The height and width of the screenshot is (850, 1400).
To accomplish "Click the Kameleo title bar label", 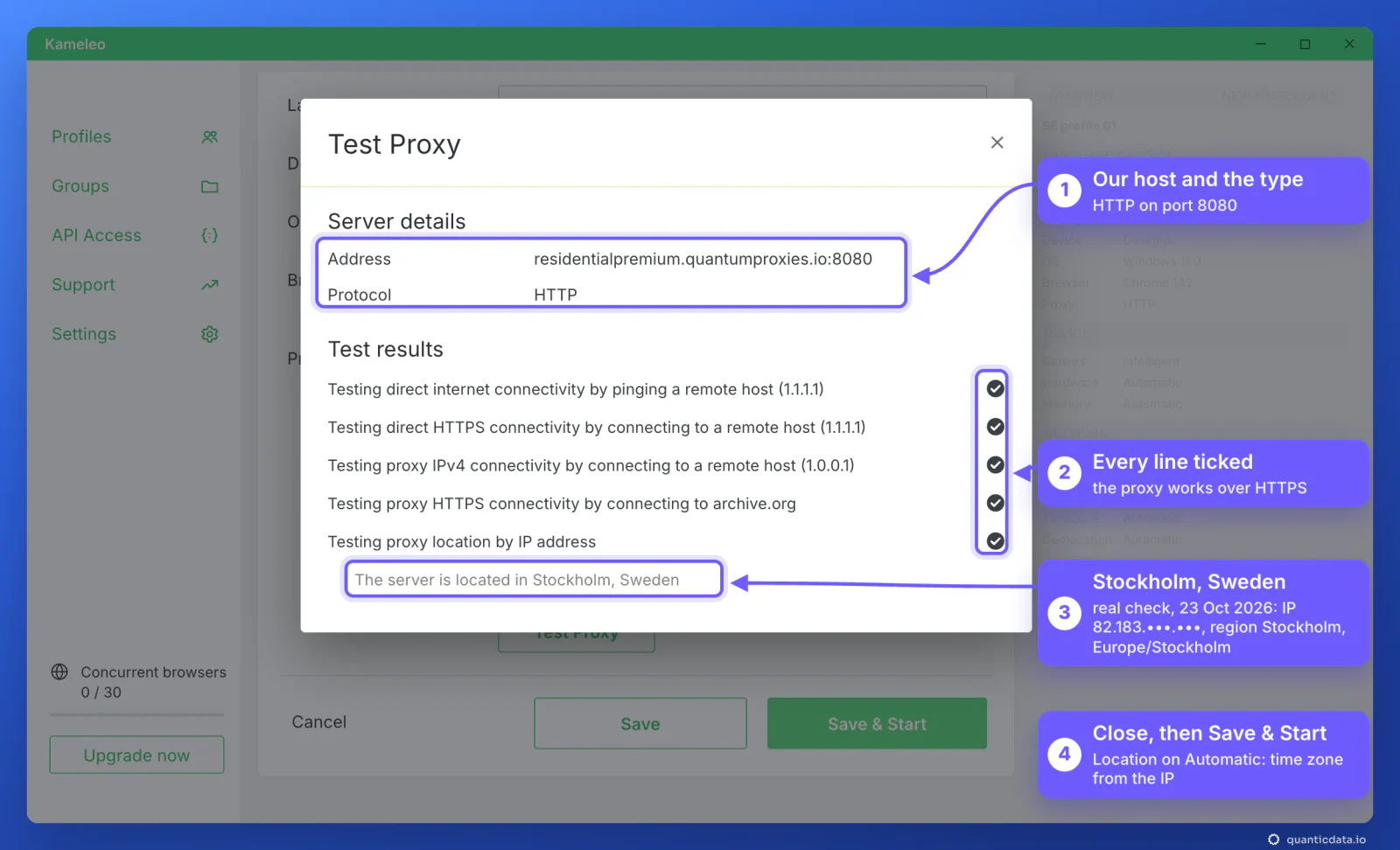I will click(75, 44).
